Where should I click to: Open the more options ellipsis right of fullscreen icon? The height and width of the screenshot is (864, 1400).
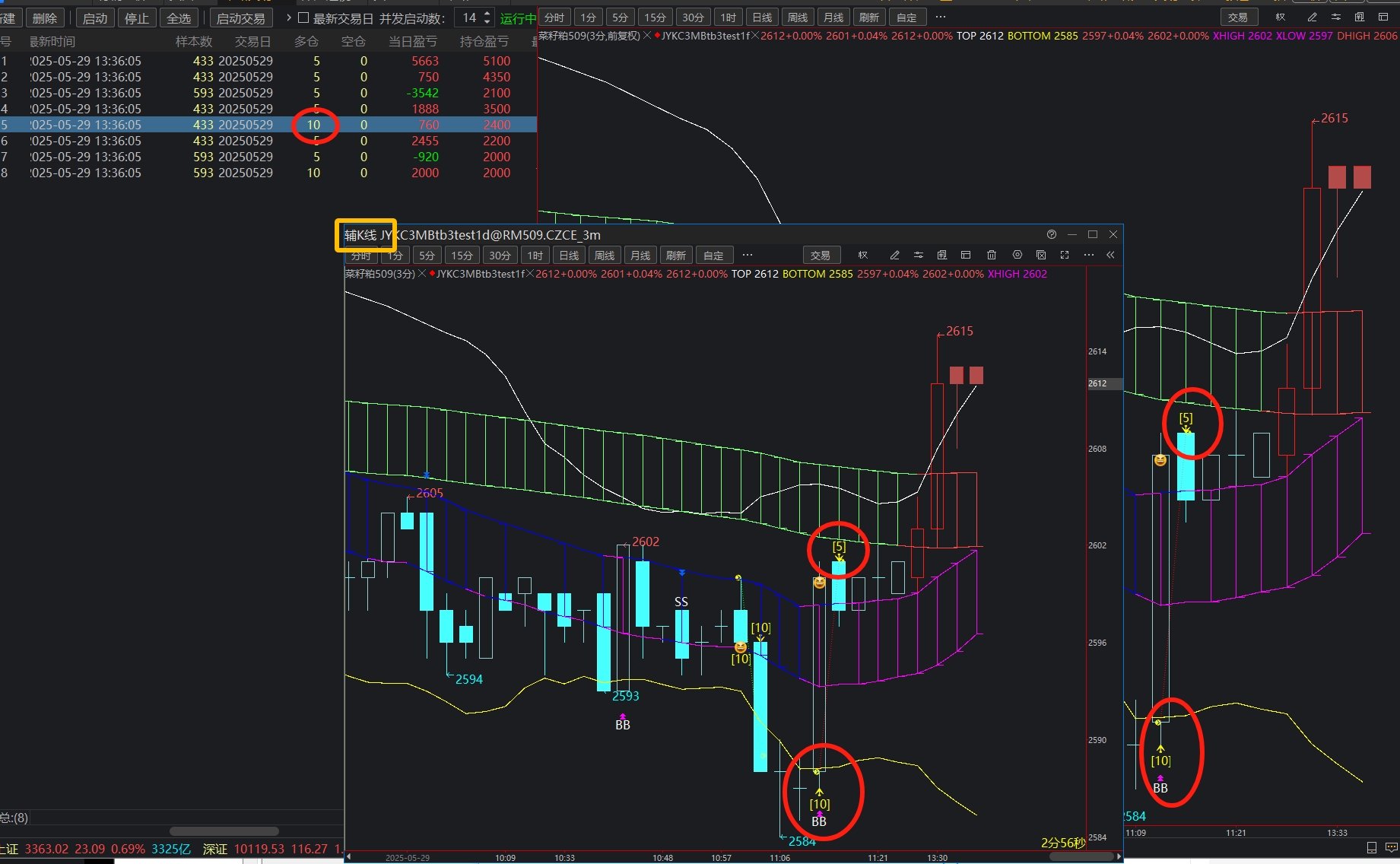[x=1089, y=256]
